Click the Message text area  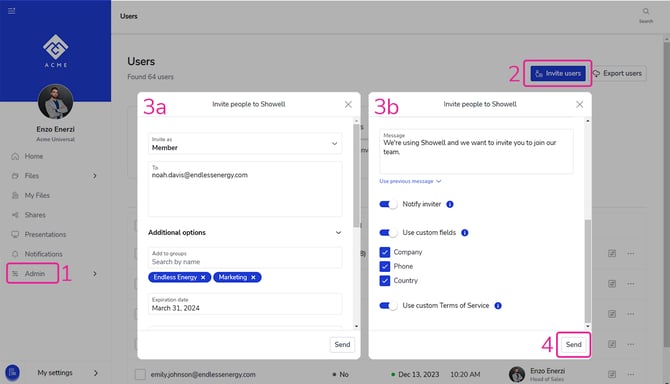tap(476, 152)
